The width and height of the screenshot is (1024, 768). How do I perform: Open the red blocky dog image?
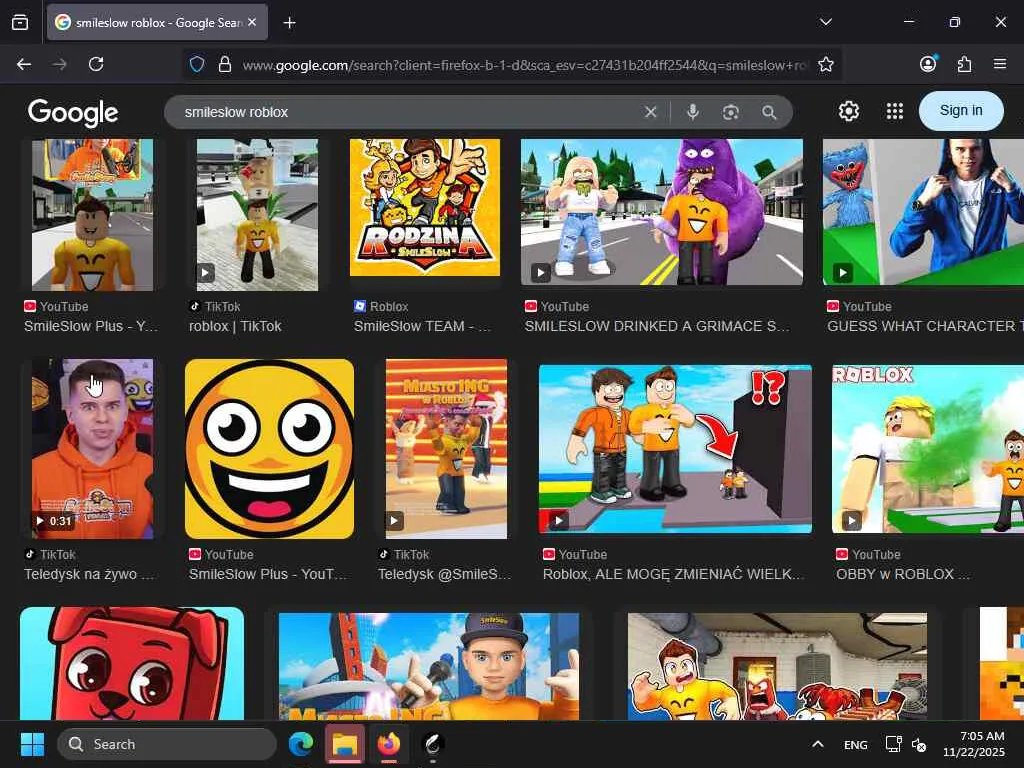click(x=132, y=663)
